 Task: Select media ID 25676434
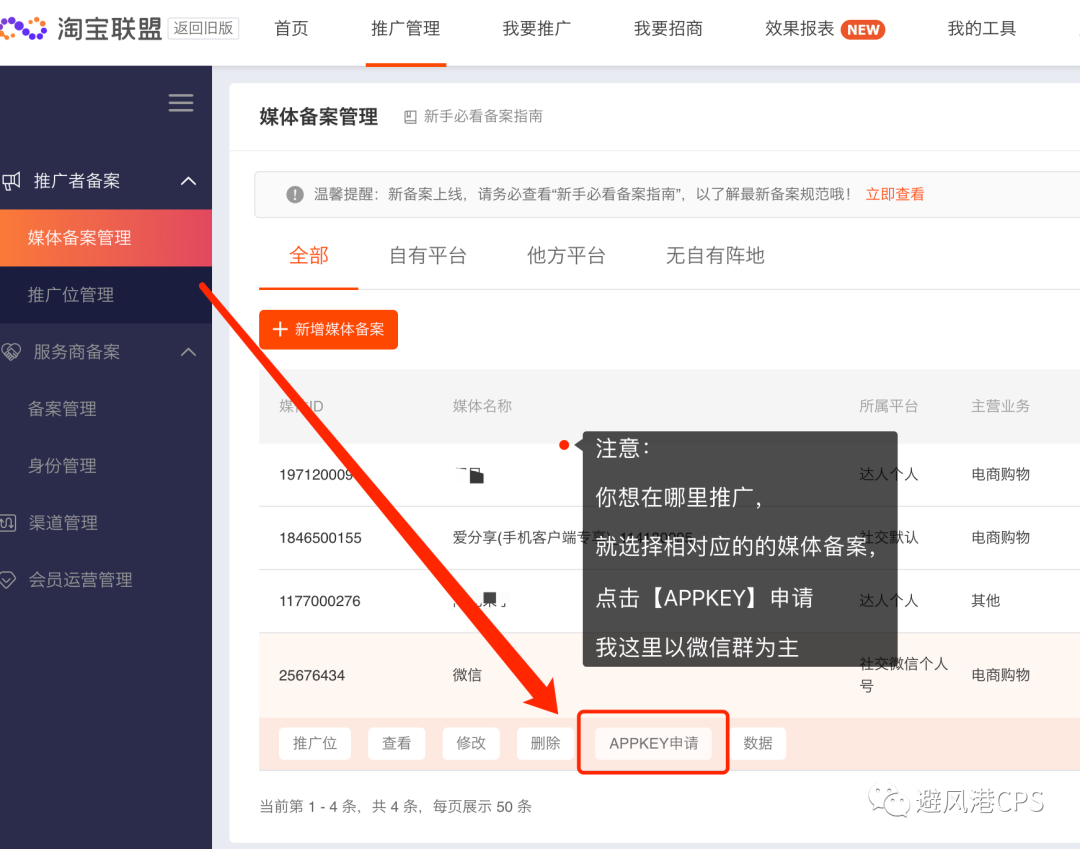tap(312, 675)
